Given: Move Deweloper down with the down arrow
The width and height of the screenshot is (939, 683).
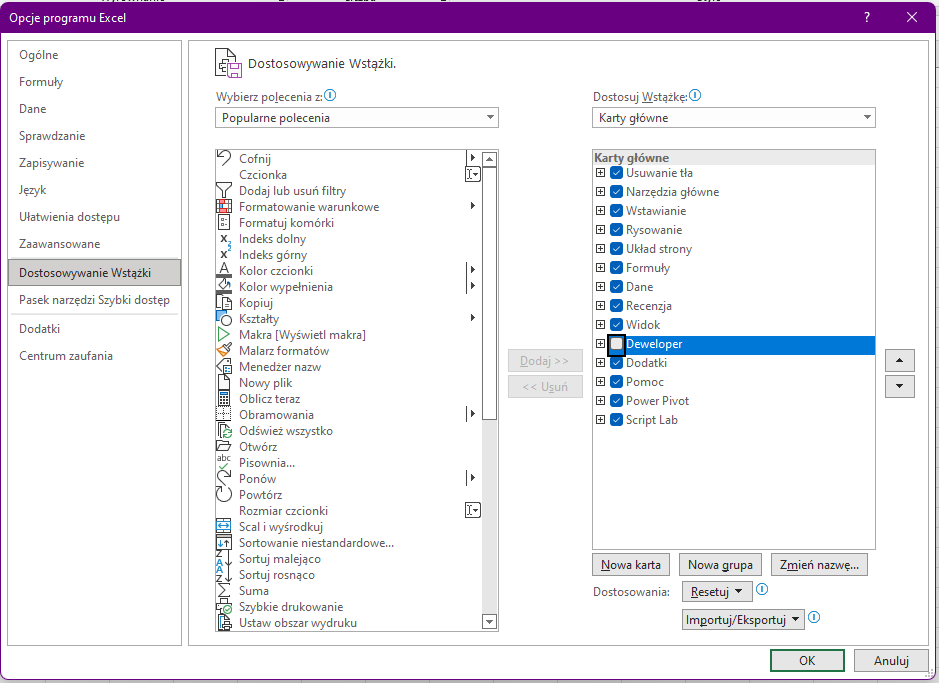Looking at the screenshot, I should click(899, 387).
